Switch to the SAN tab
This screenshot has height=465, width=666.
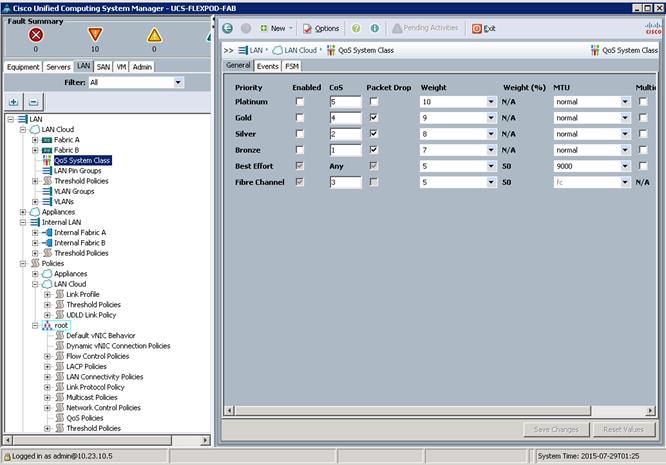click(103, 67)
